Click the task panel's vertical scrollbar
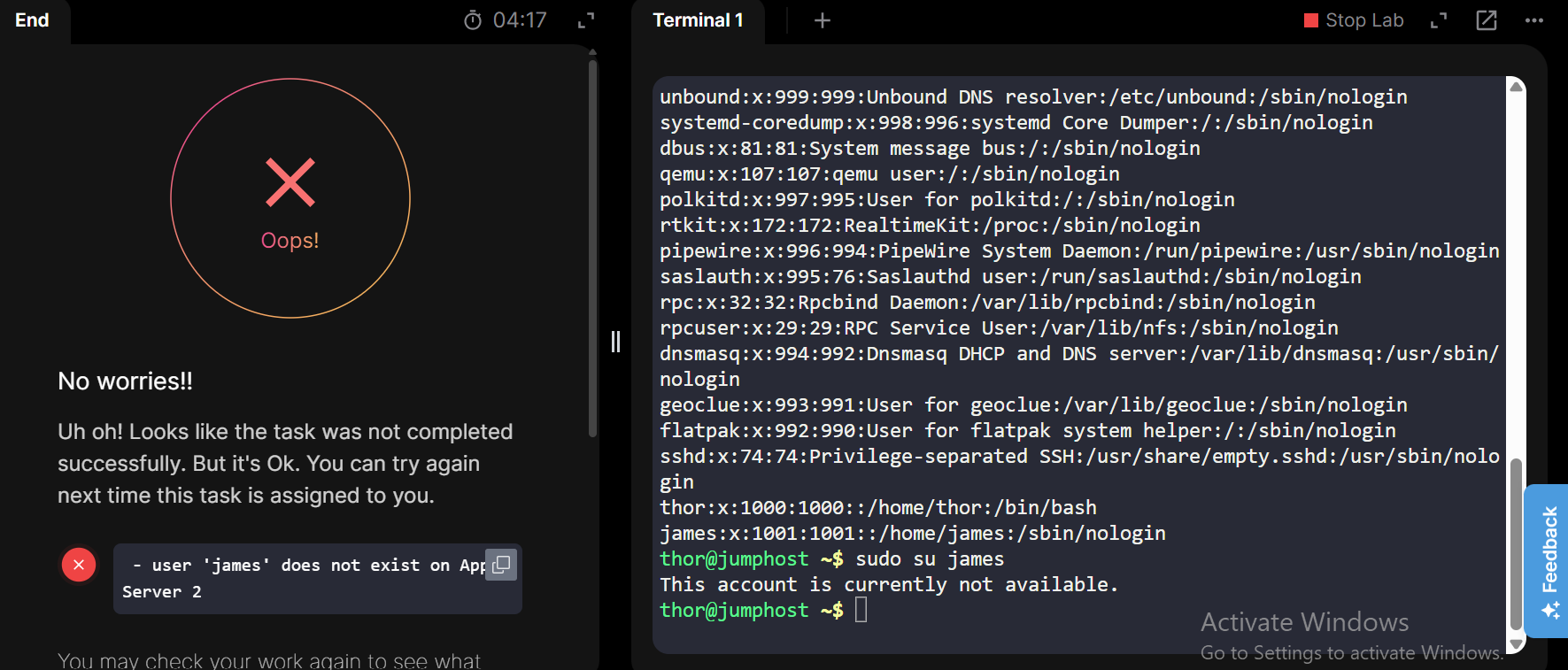1568x670 pixels. click(592, 248)
